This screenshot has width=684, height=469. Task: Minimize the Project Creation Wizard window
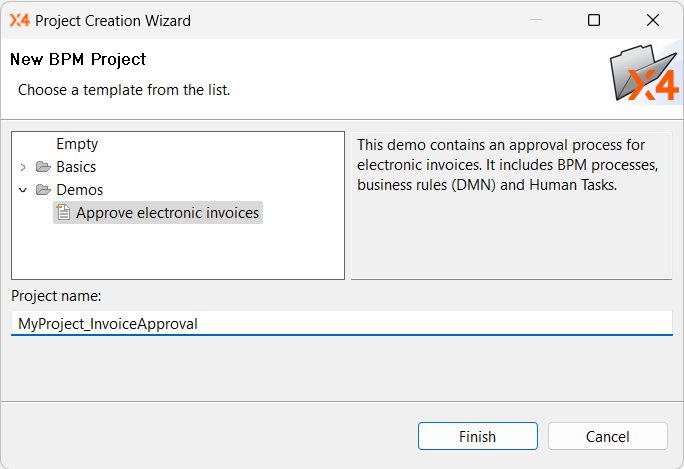535,20
